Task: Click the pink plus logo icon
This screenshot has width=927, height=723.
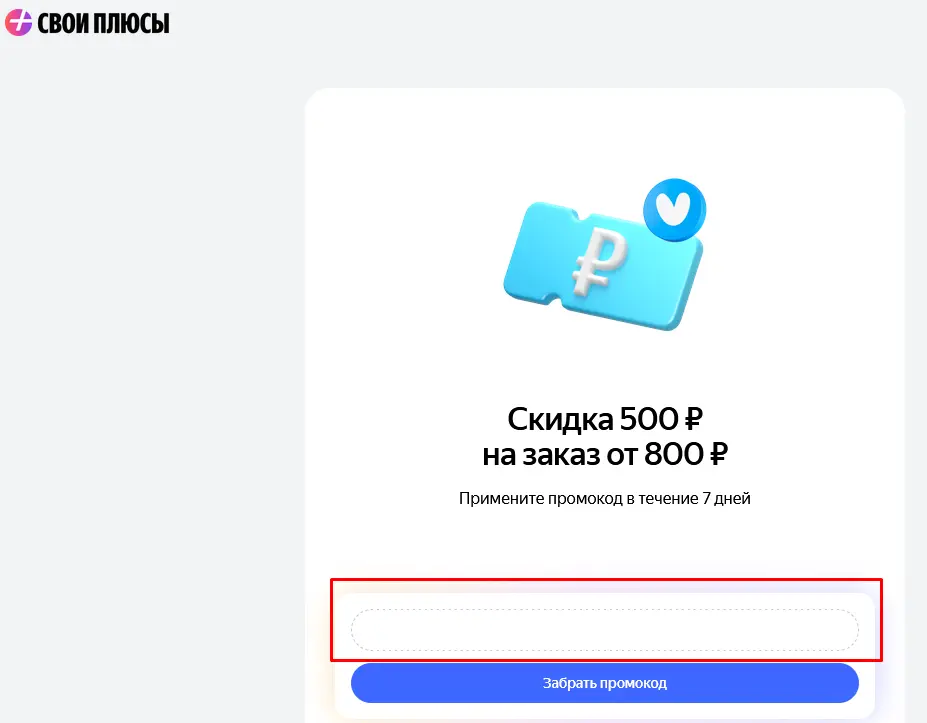Action: [x=18, y=22]
